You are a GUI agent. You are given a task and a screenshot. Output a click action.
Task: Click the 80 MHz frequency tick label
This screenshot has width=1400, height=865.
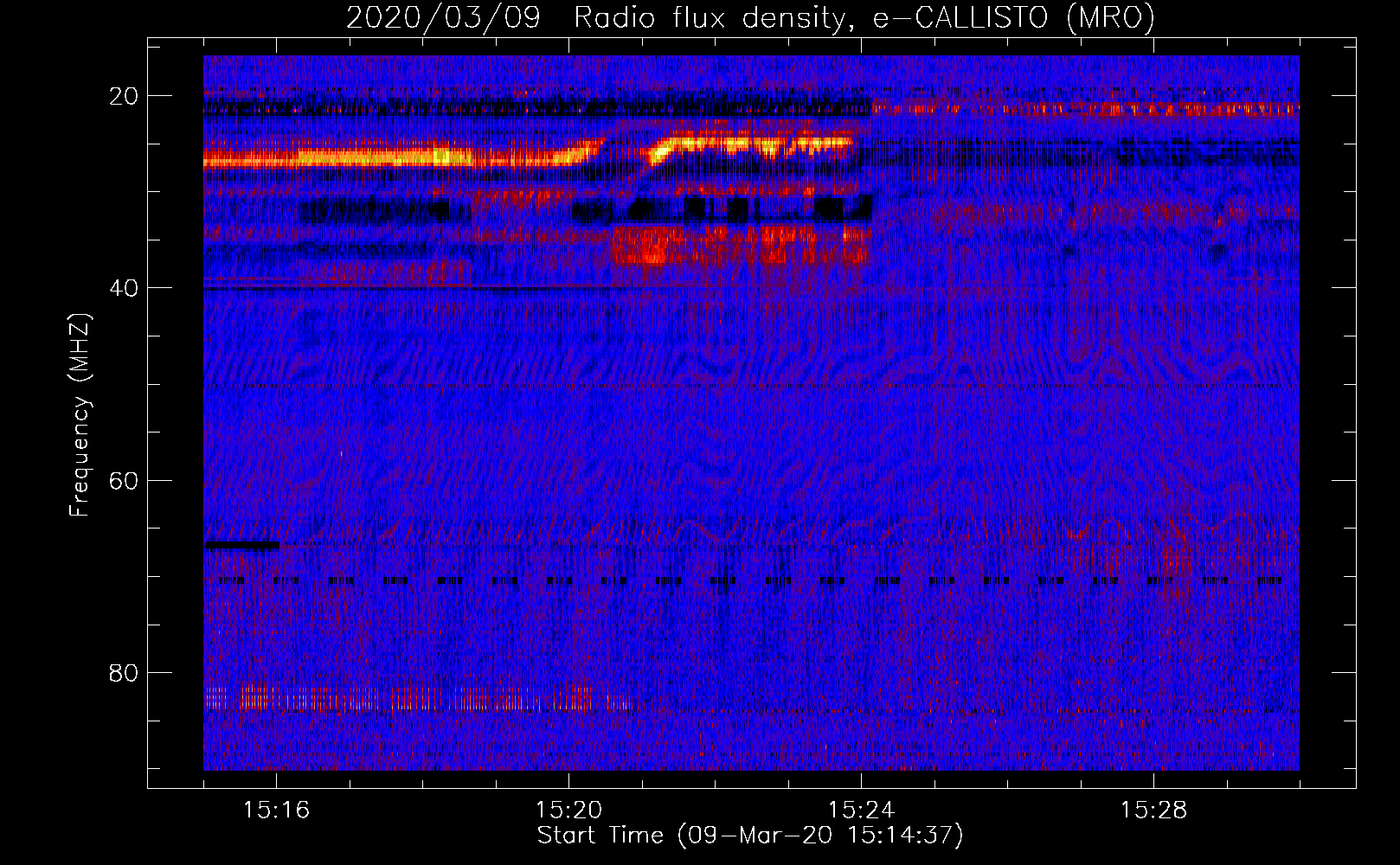pos(124,673)
